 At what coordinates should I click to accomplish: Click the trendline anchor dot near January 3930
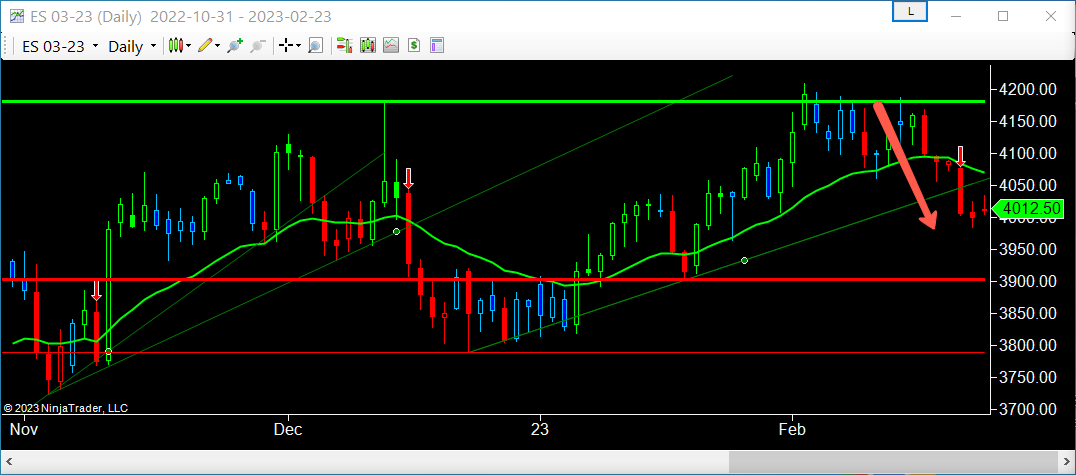pos(745,260)
